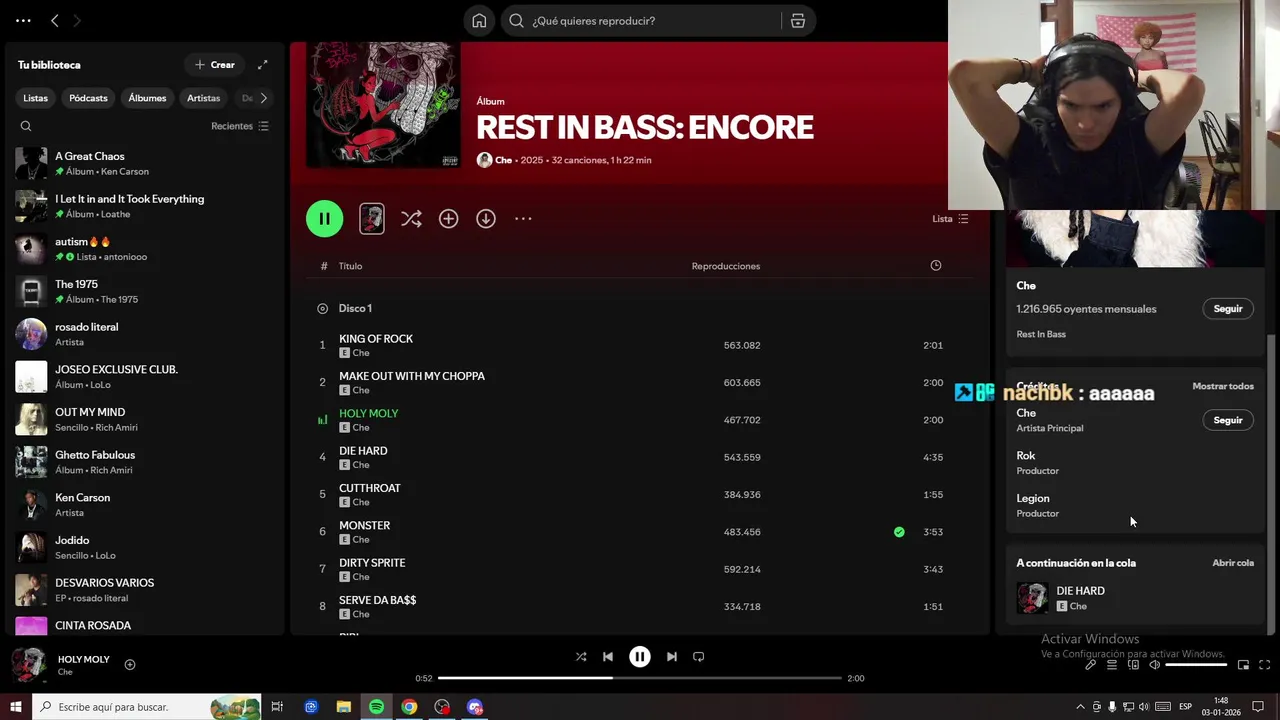Open the autism playlist in library
The width and height of the screenshot is (1280, 720).
point(145,249)
